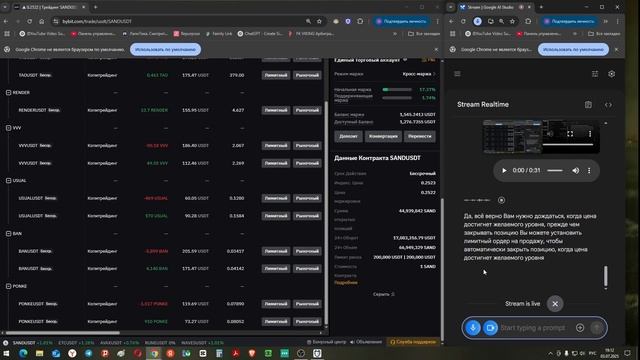Open AI Studio run settings sliders icon
640x360 pixels.
[x=595, y=74]
